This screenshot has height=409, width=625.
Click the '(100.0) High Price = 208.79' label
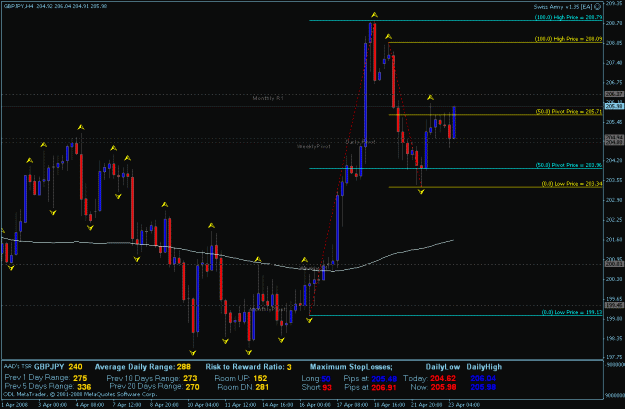[568, 17]
